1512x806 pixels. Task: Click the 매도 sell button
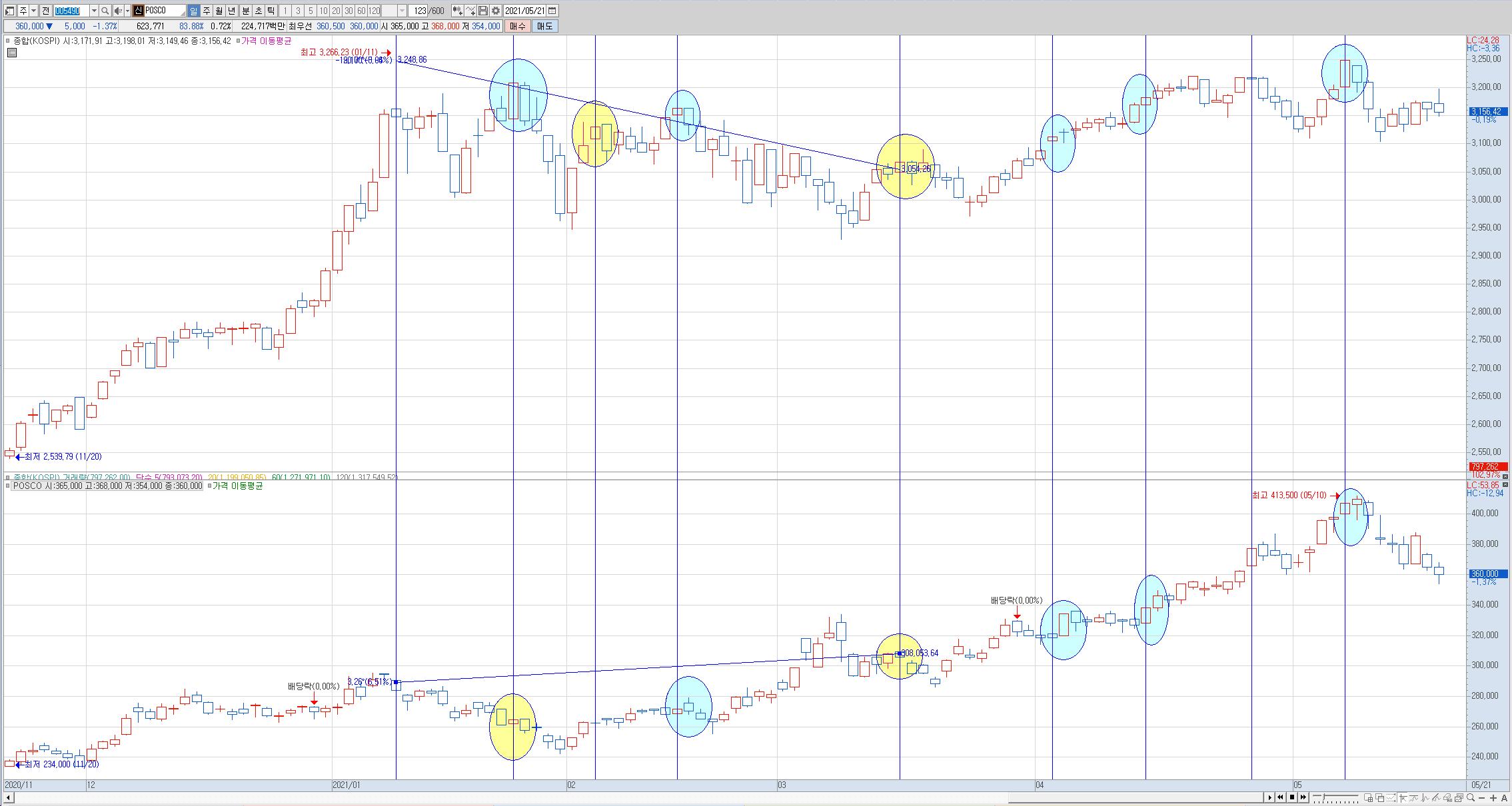[544, 26]
